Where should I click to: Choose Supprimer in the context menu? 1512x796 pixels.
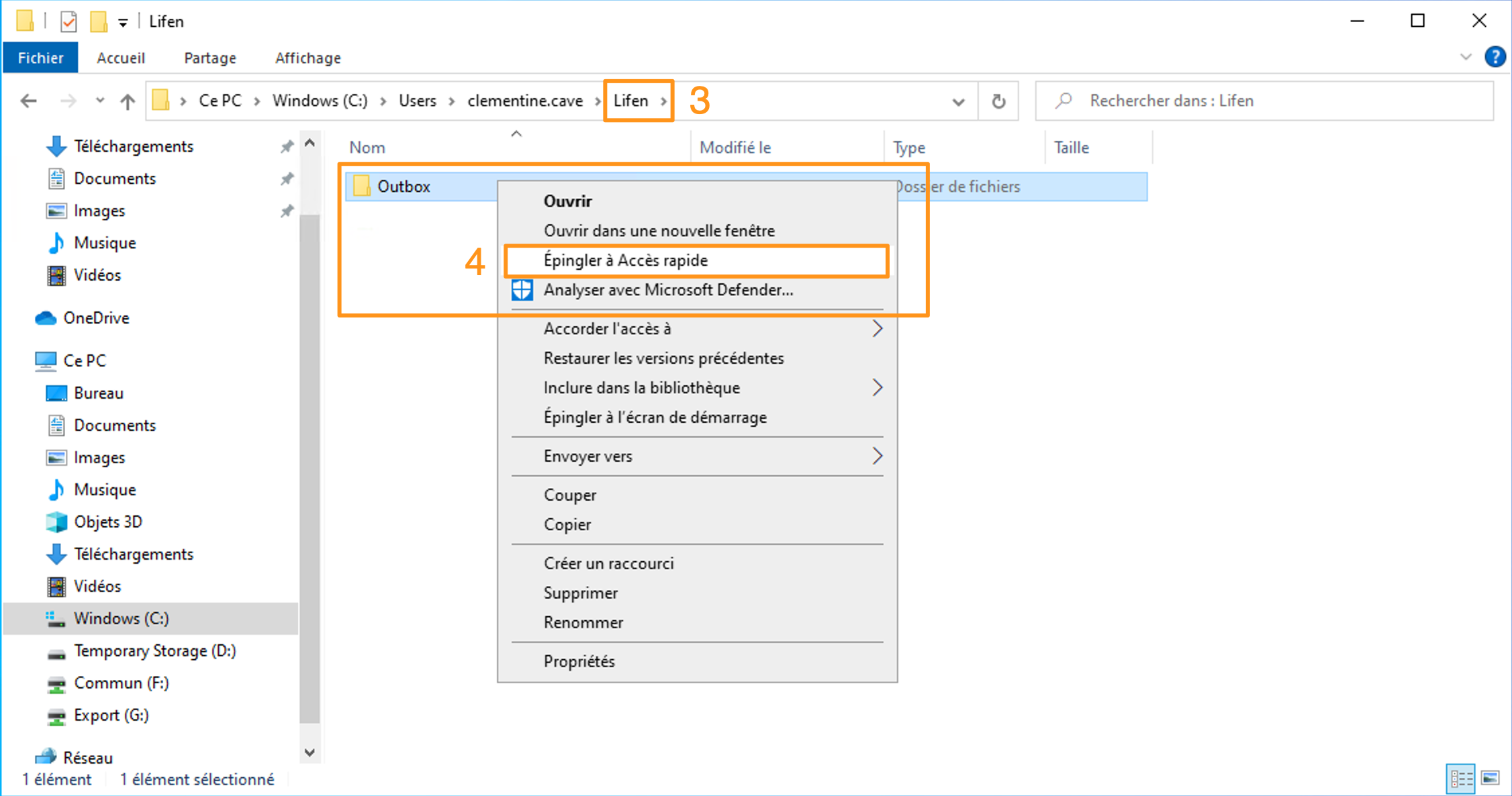[697, 593]
